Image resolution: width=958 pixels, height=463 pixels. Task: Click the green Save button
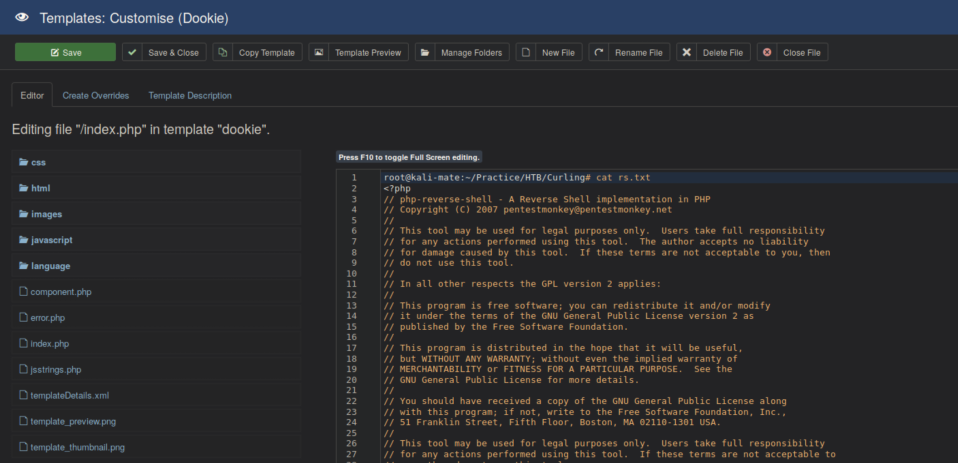pos(65,52)
